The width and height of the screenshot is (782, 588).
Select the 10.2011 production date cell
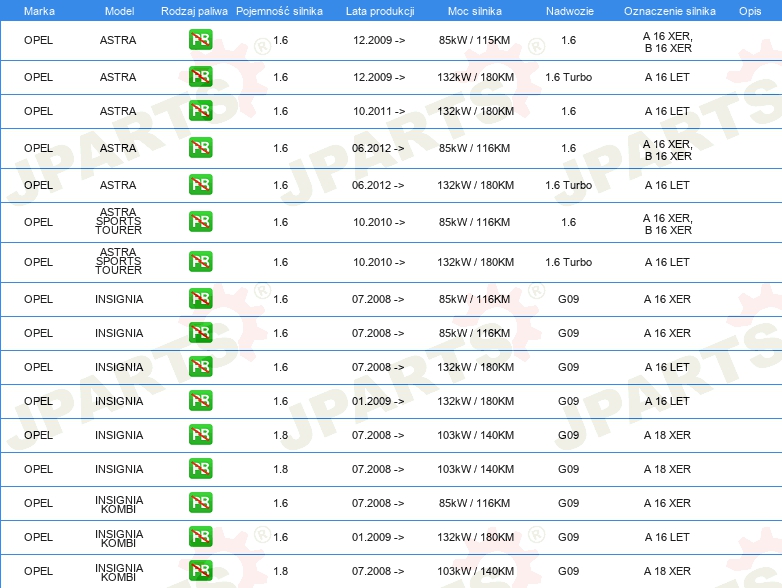(x=378, y=111)
